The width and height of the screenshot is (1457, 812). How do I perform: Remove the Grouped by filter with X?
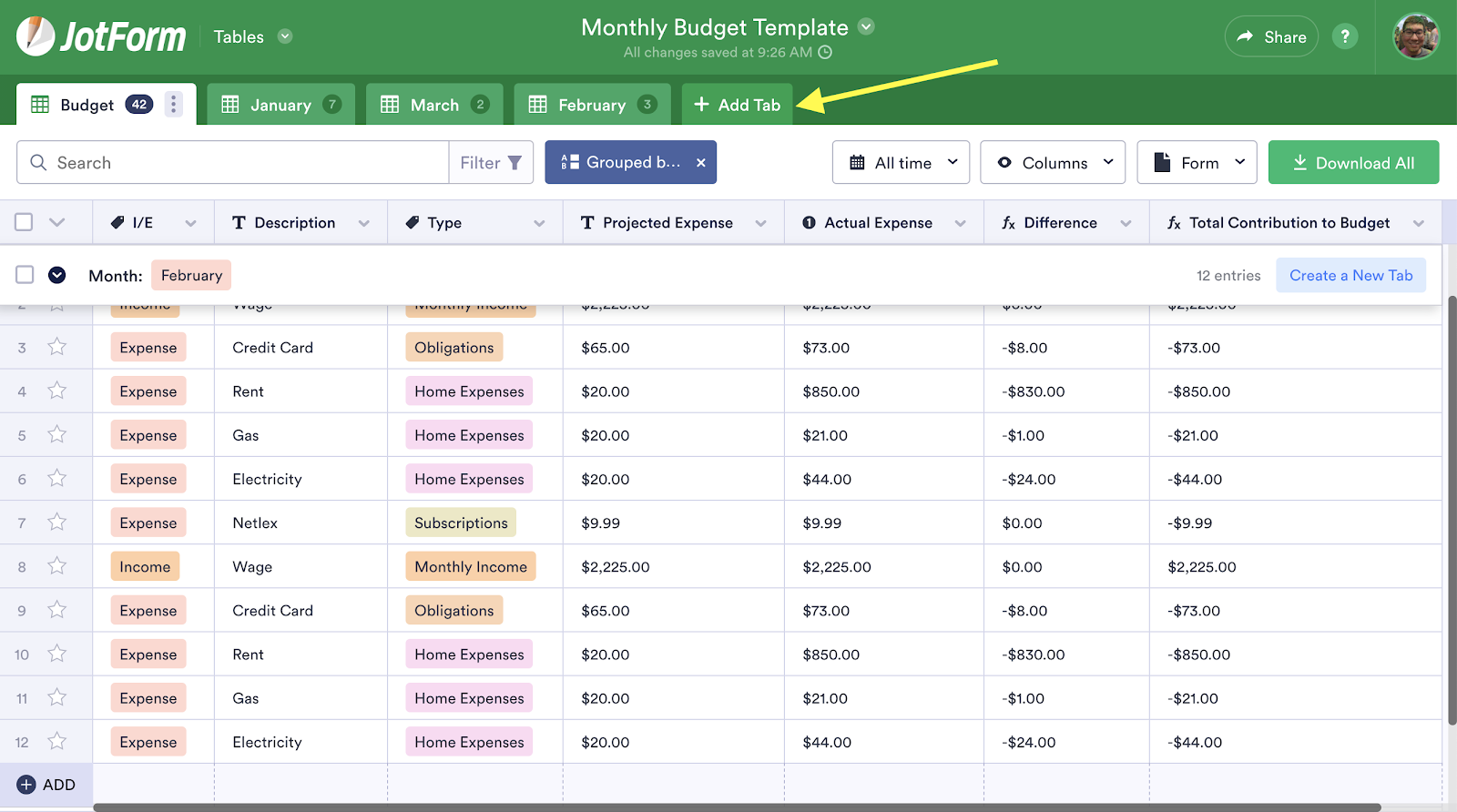[x=701, y=162]
